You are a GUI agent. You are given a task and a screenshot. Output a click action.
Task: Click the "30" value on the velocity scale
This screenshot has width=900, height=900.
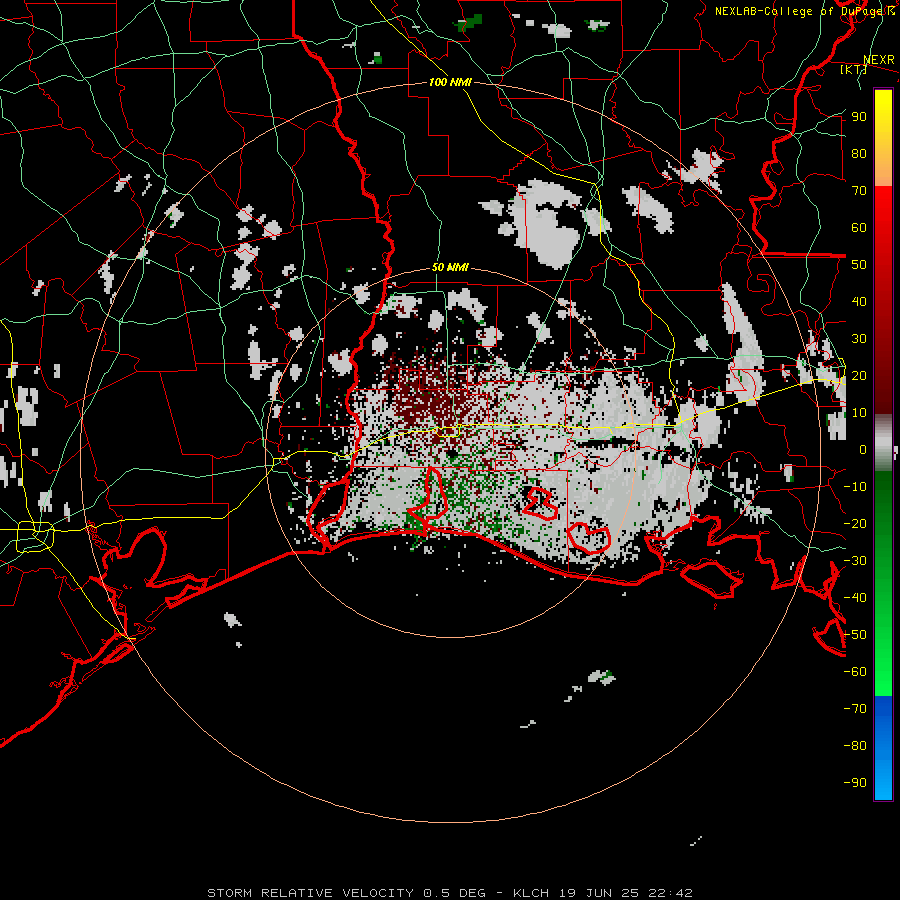click(859, 339)
